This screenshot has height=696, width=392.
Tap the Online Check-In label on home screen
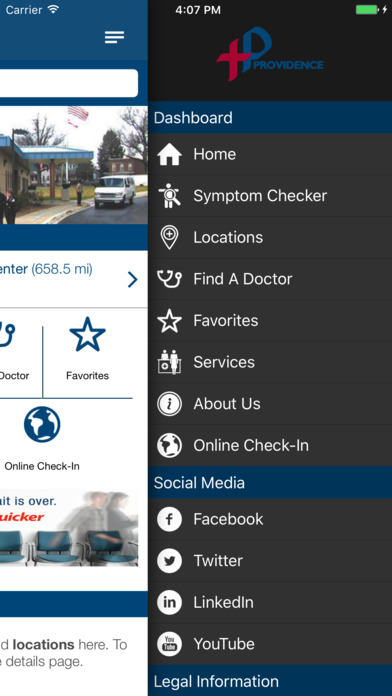[x=42, y=467]
